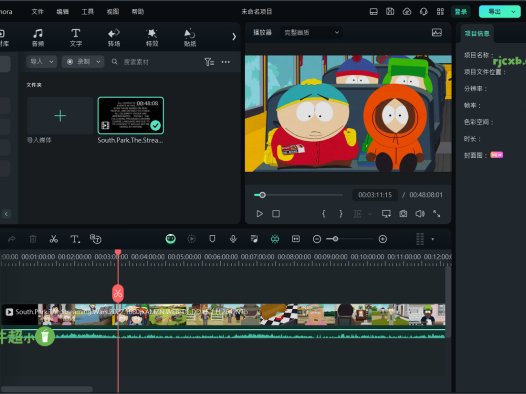Set mark in with the left brace
The width and height of the screenshot is (526, 394).
pyautogui.click(x=323, y=214)
